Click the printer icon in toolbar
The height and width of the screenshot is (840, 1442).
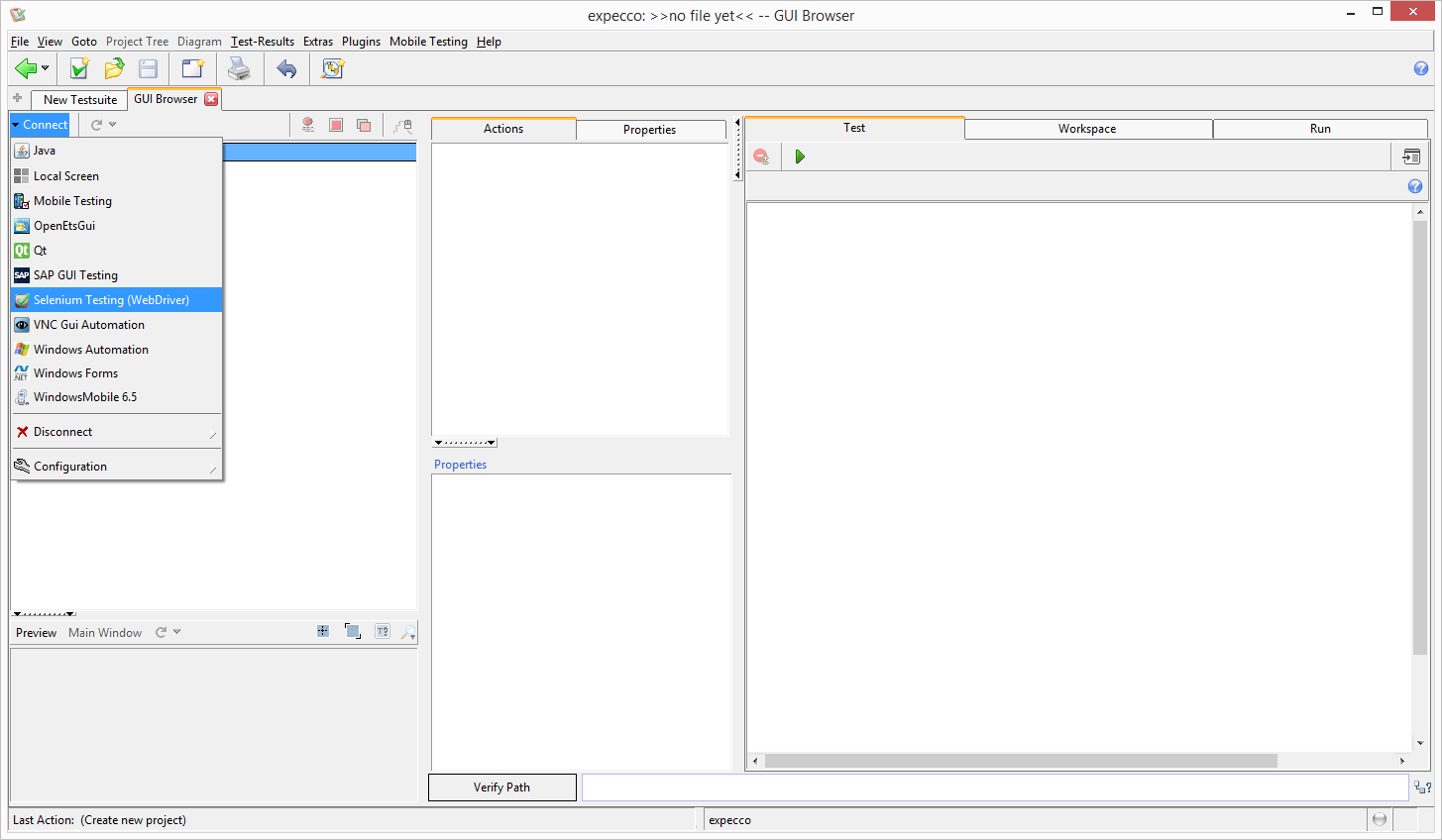point(239,68)
